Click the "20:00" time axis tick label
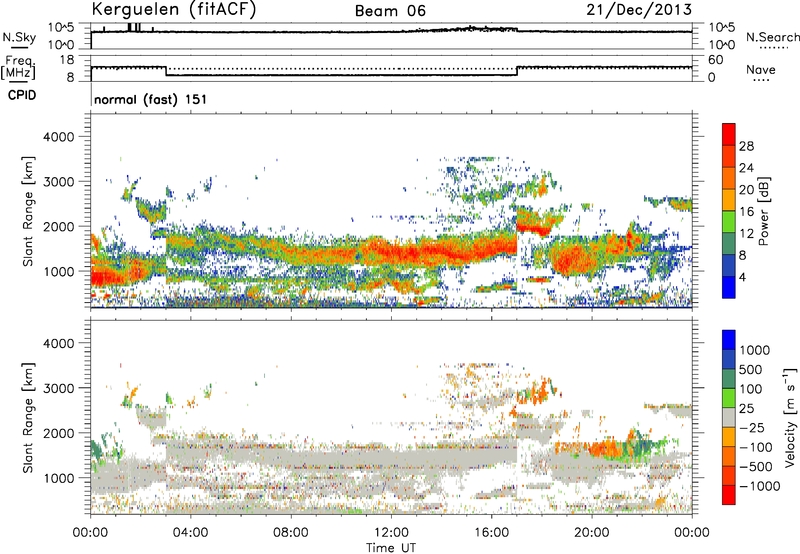 (592, 533)
